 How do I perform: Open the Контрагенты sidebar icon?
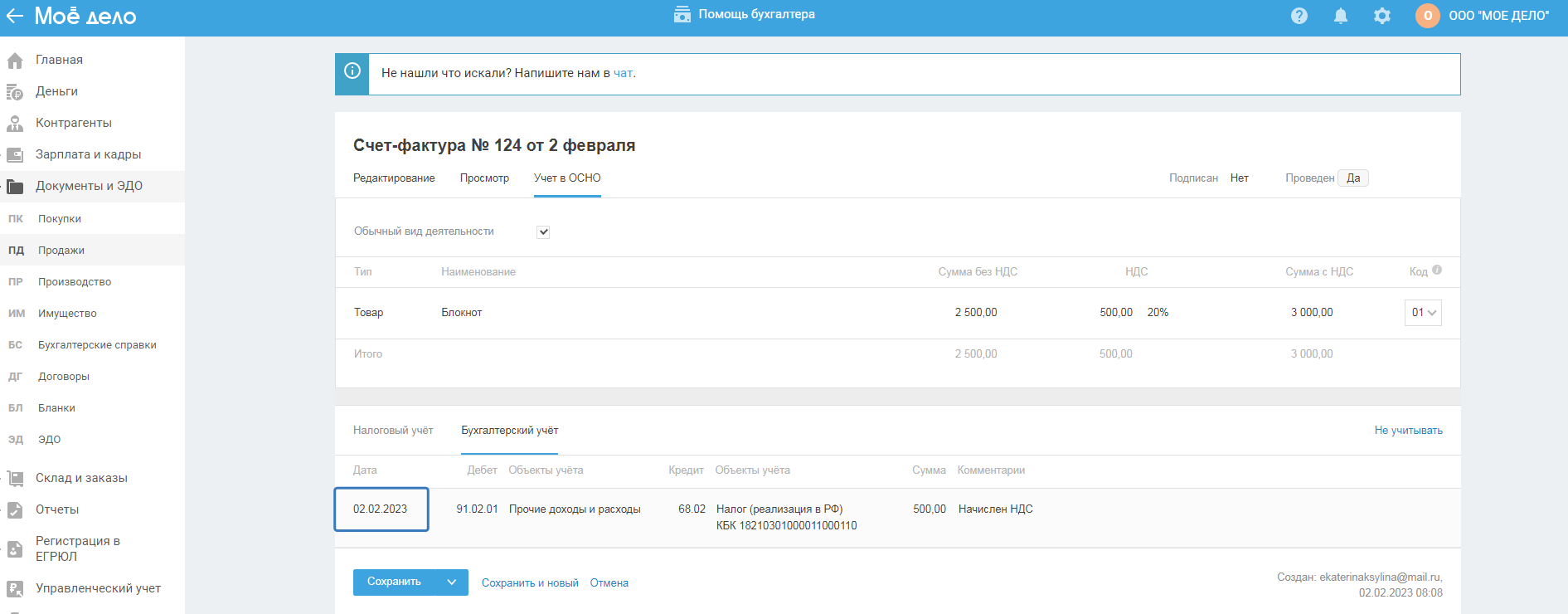(15, 124)
